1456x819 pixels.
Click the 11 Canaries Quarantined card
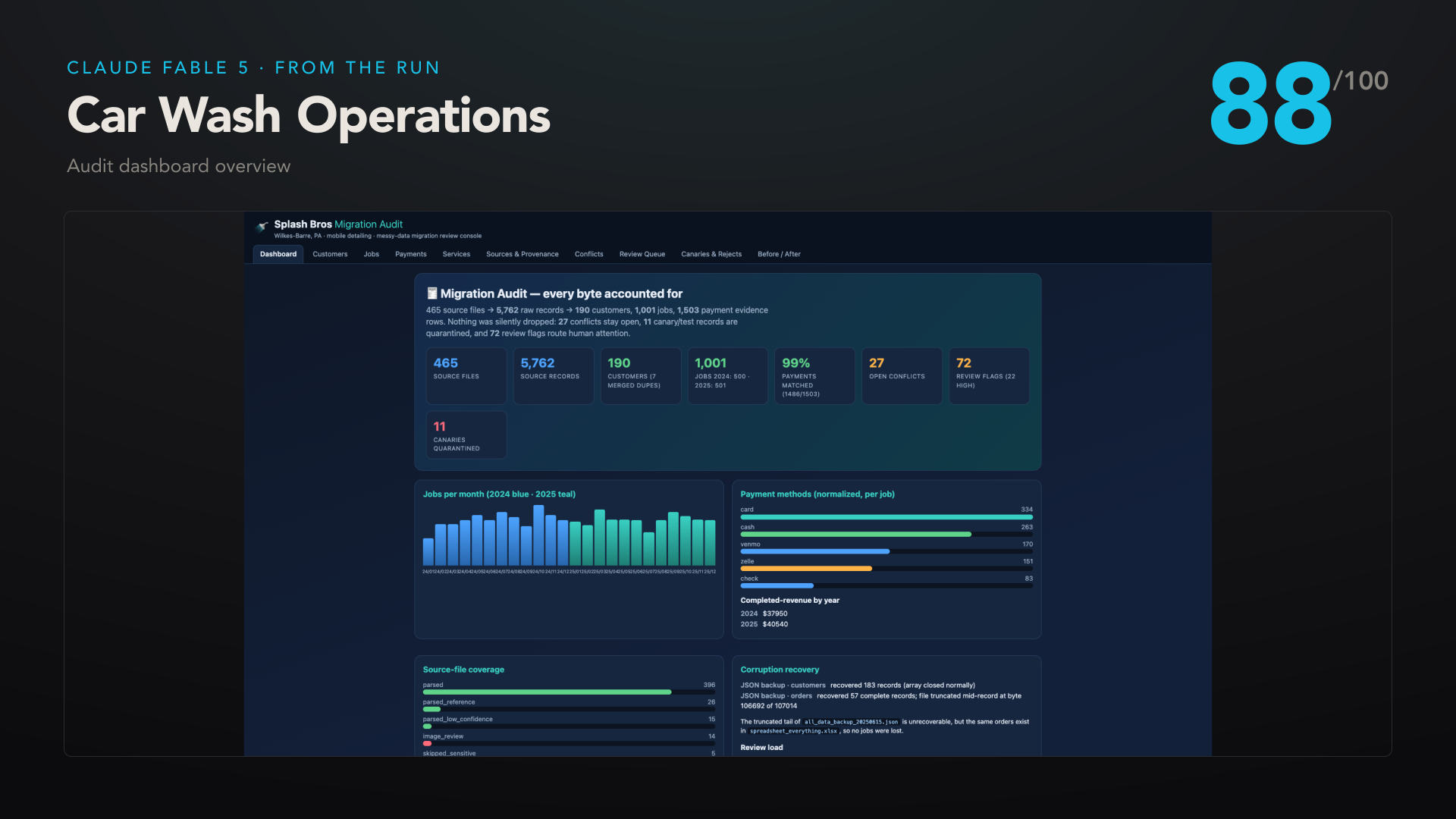(x=466, y=435)
